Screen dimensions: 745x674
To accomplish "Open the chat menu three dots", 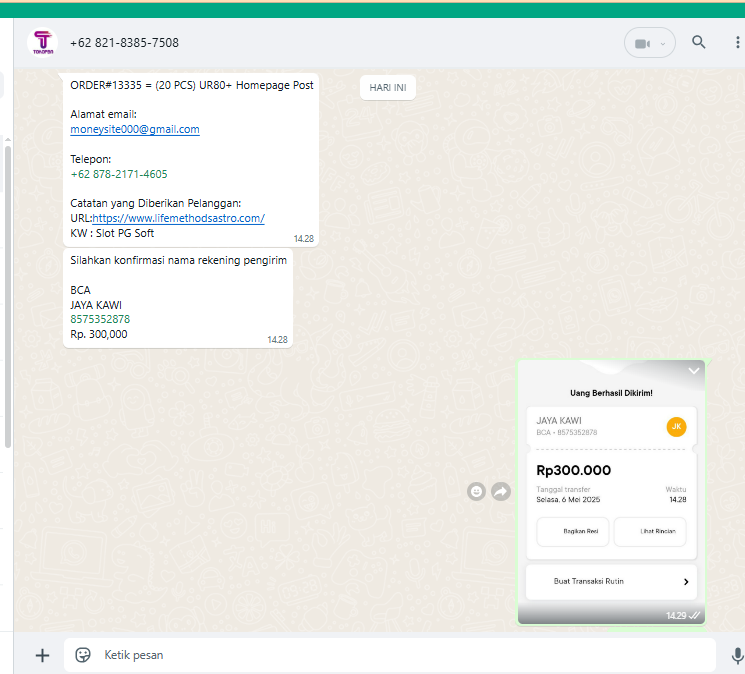I will [738, 43].
